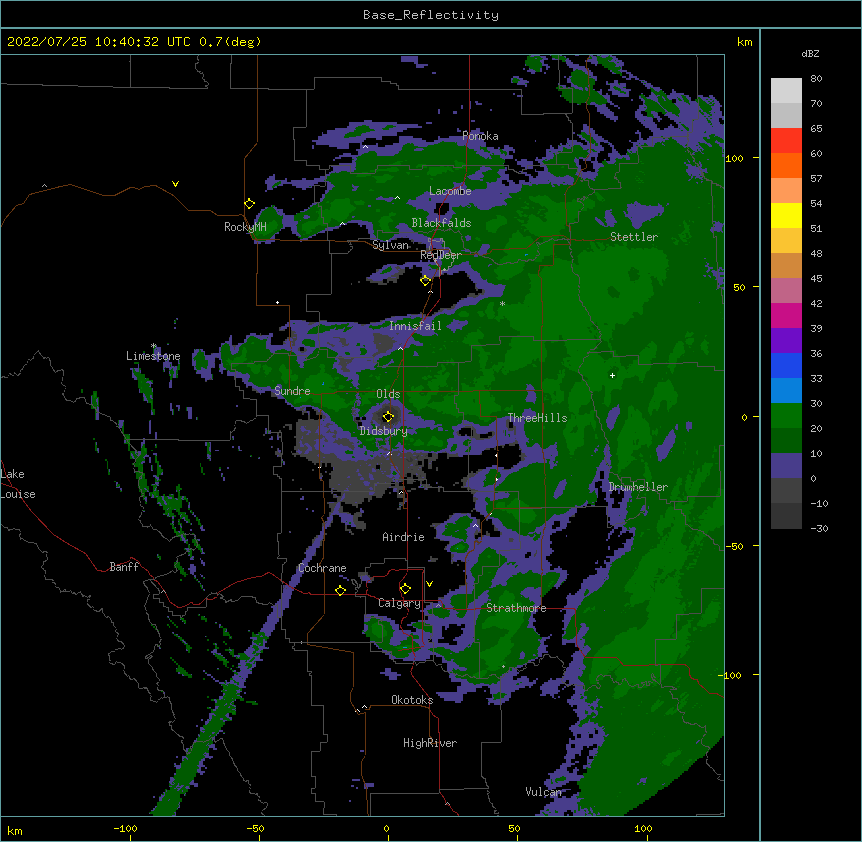Screen dimensions: 862x842
Task: Click the RockyMH label
Action: [x=245, y=227]
